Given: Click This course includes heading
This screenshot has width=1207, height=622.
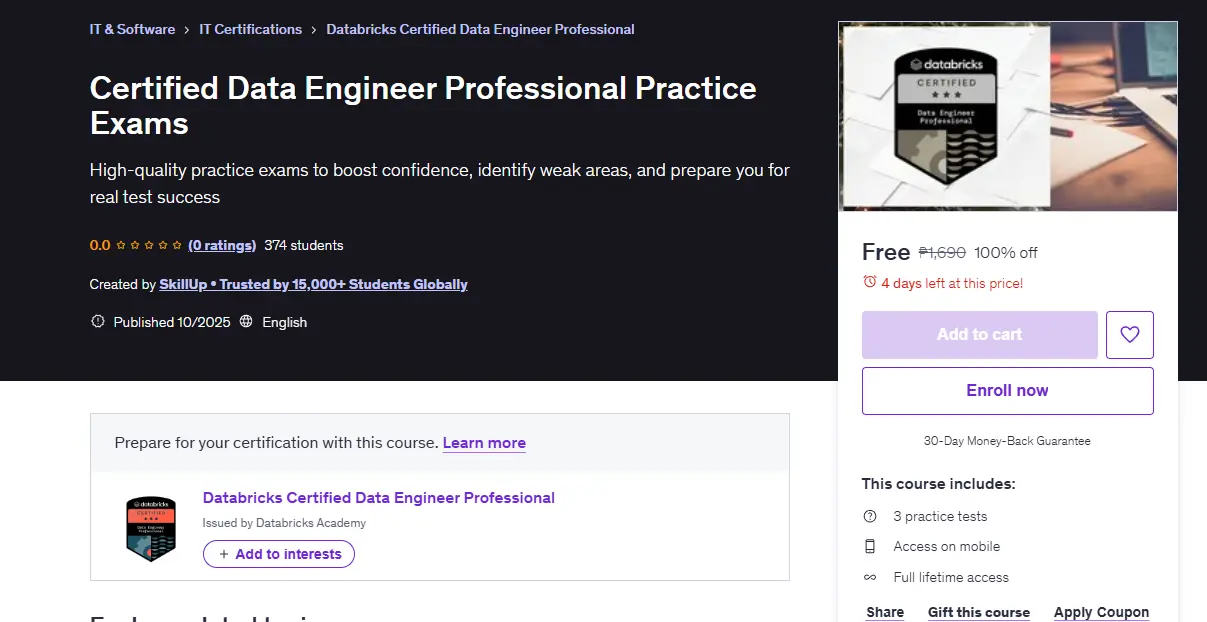Looking at the screenshot, I should 939,484.
